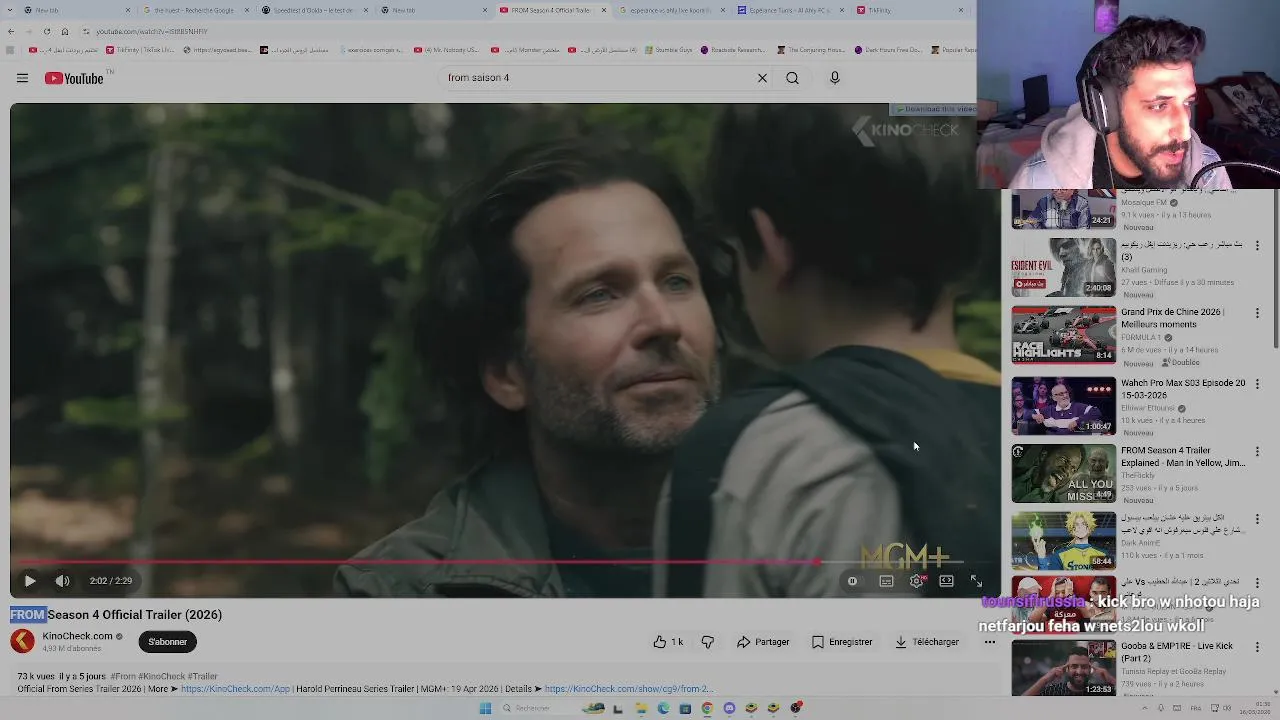Screen dimensions: 1280x720
Task: Click the 'Download this video' extension button
Action: click(932, 109)
